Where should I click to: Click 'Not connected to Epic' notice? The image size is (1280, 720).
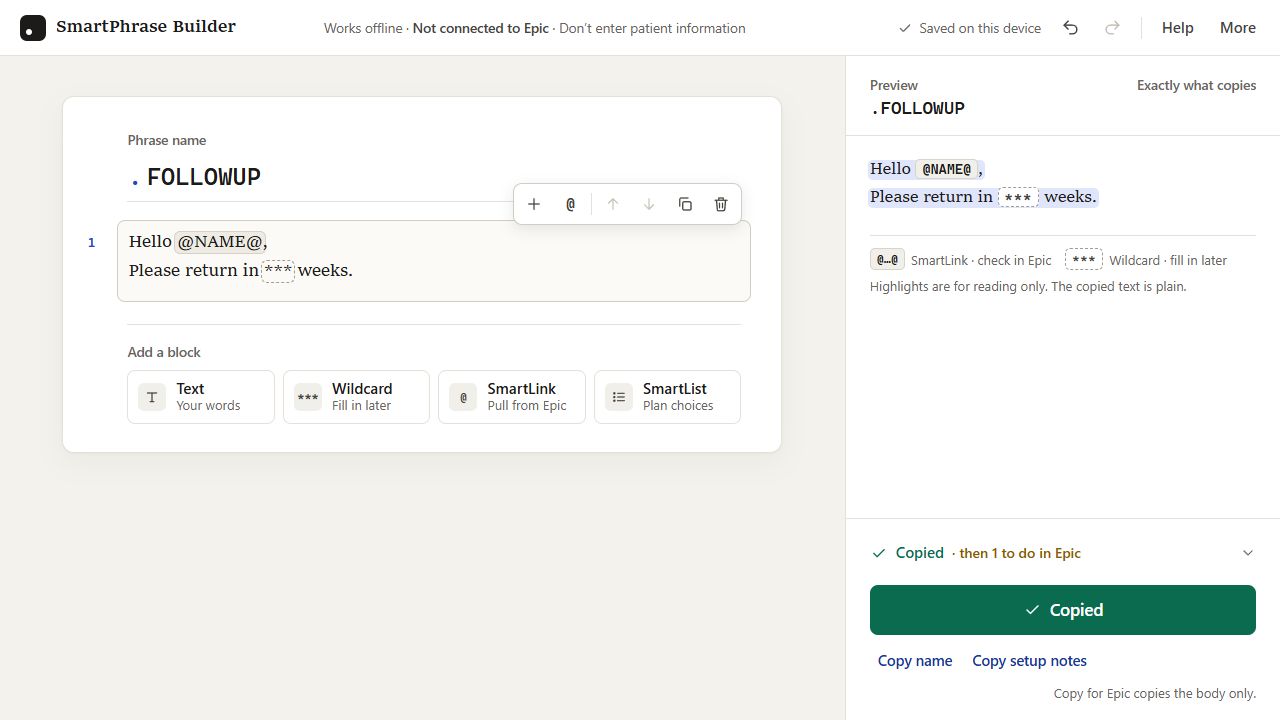pyautogui.click(x=481, y=28)
